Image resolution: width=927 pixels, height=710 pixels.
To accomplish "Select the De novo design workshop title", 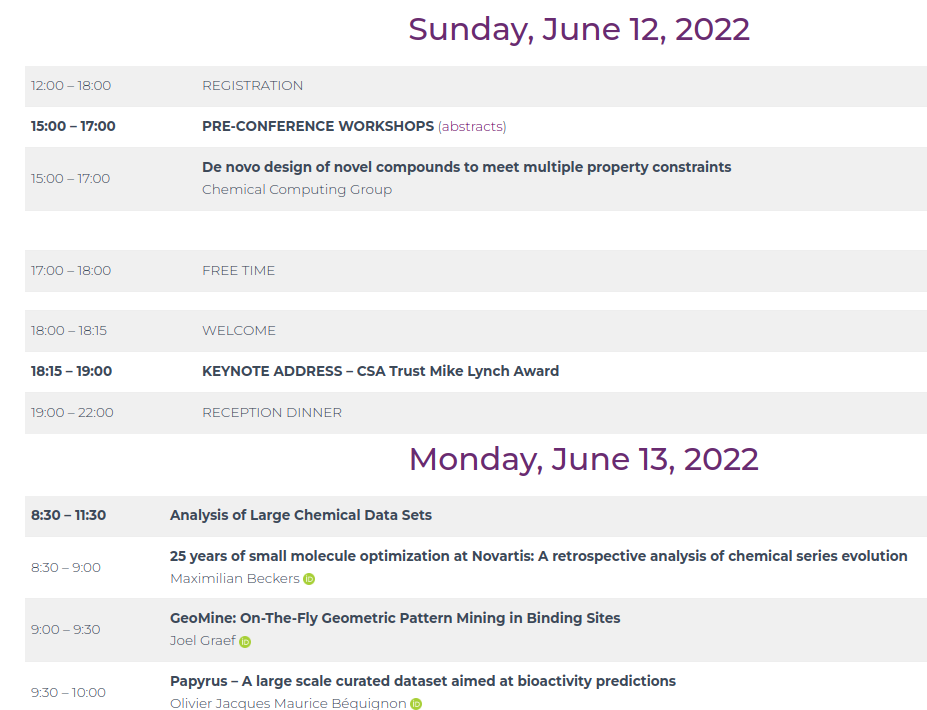I will click(x=466, y=167).
